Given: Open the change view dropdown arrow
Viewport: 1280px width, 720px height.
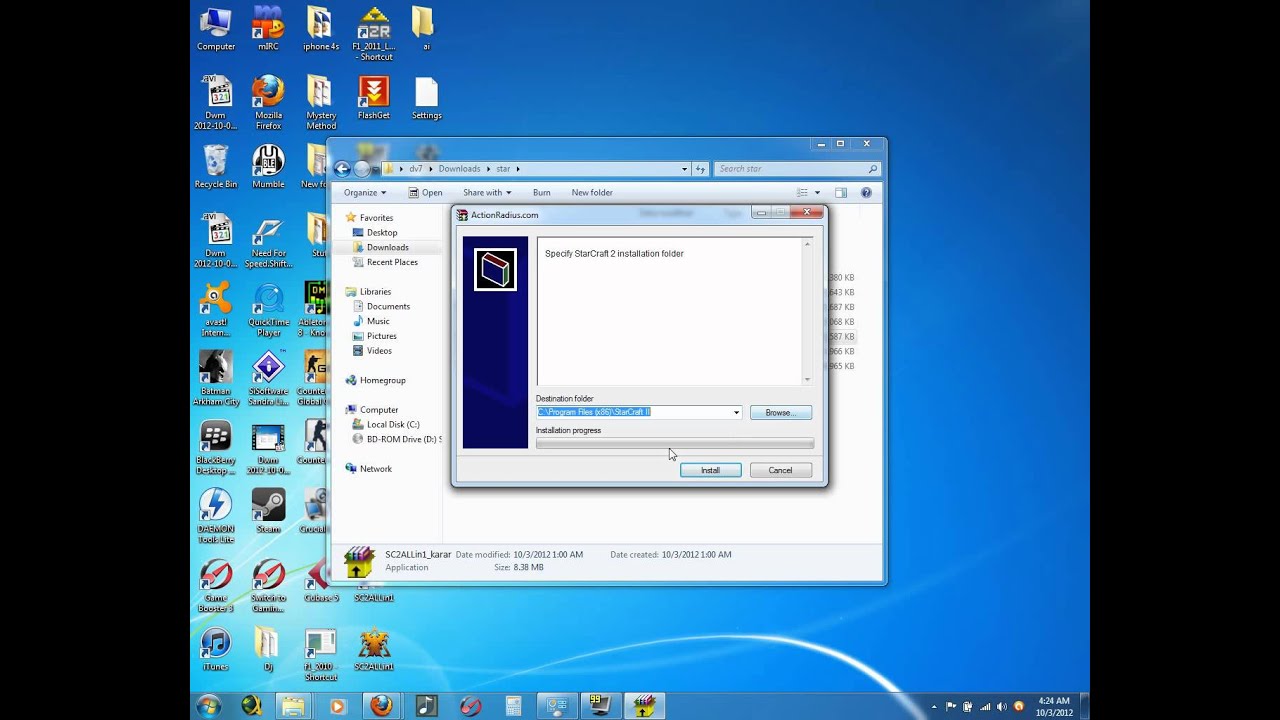Looking at the screenshot, I should (x=817, y=192).
